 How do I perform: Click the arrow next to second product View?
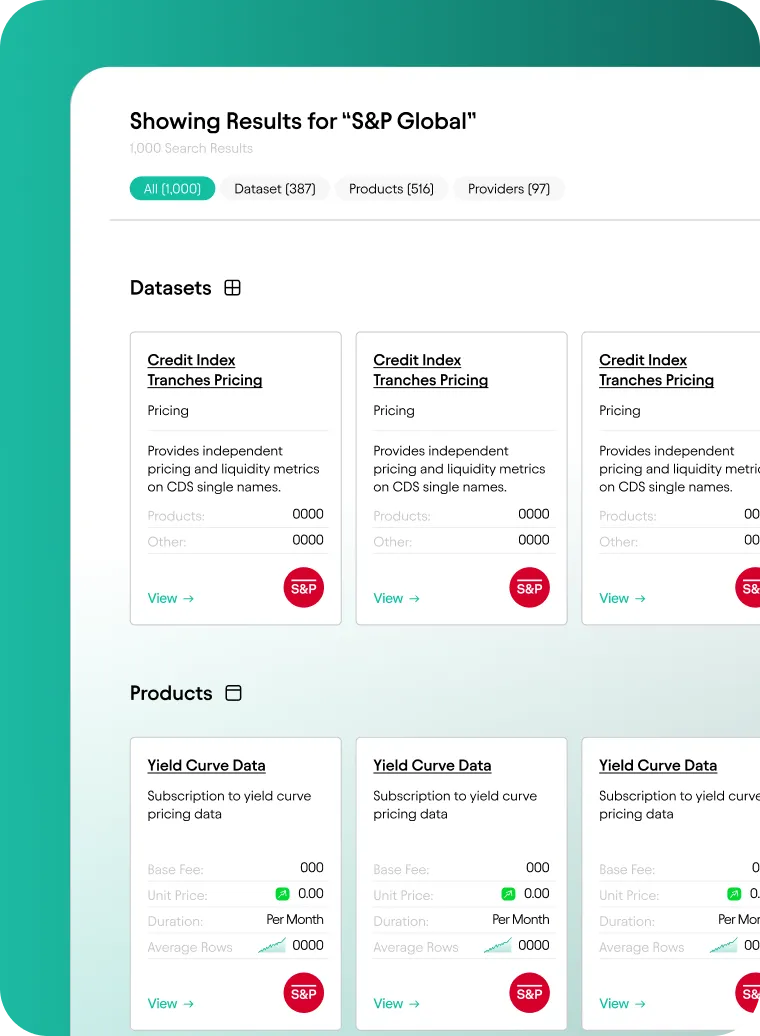coord(414,1003)
